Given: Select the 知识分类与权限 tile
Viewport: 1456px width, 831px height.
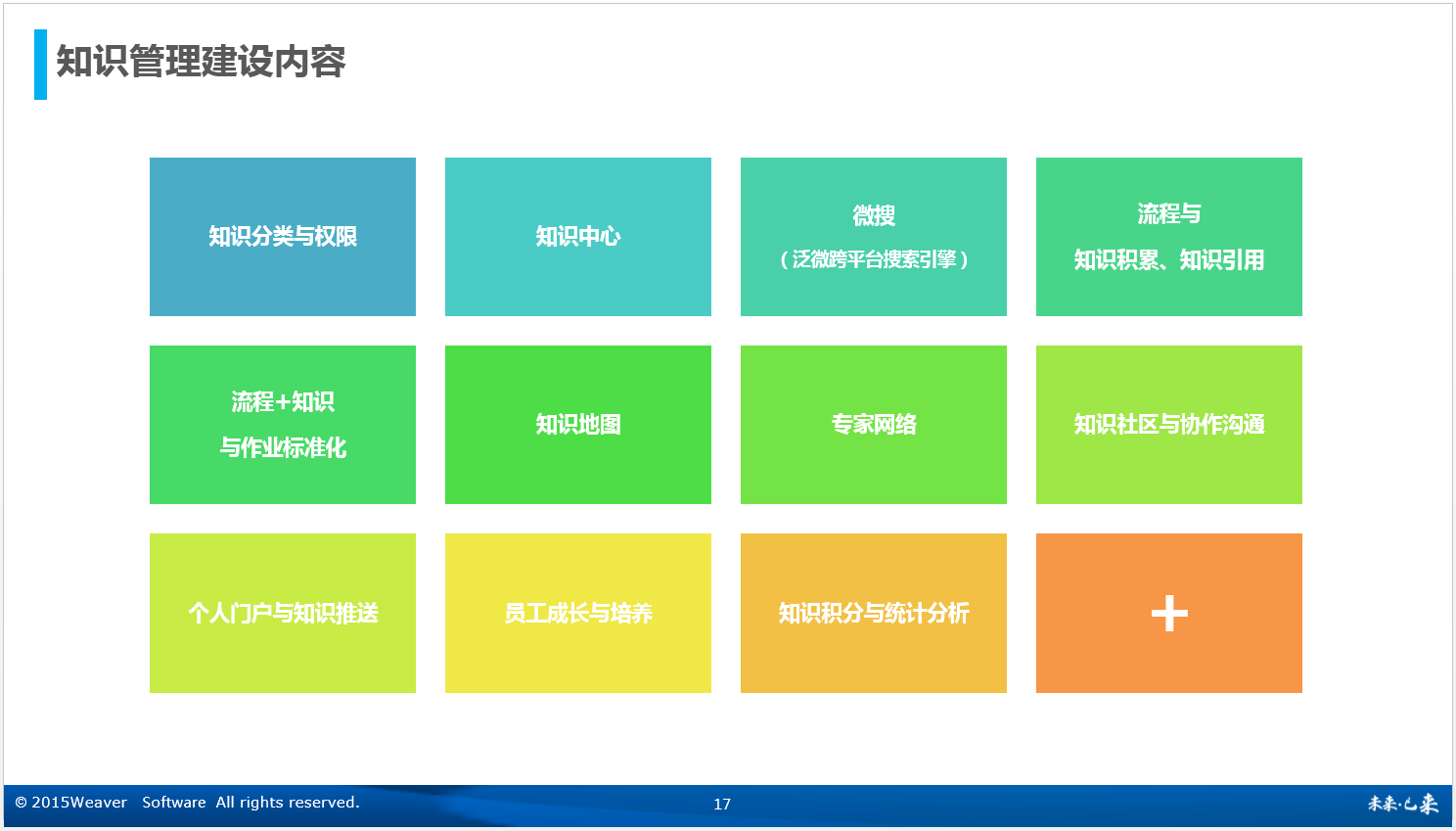Looking at the screenshot, I should coord(283,237).
